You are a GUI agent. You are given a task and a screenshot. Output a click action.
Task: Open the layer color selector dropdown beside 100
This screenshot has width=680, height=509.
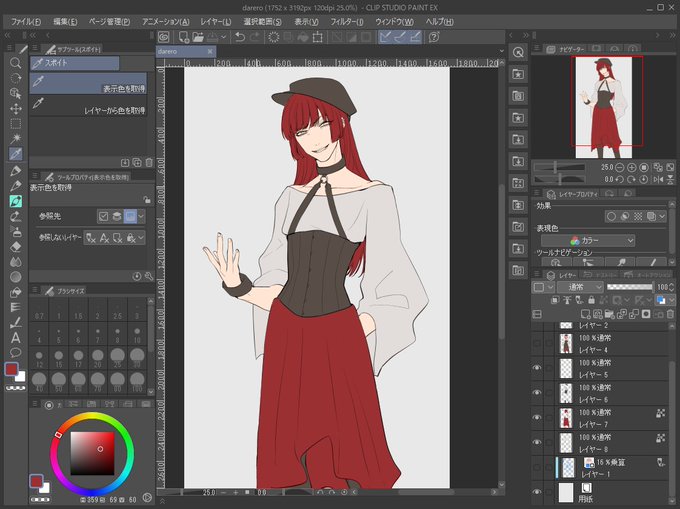coord(671,300)
